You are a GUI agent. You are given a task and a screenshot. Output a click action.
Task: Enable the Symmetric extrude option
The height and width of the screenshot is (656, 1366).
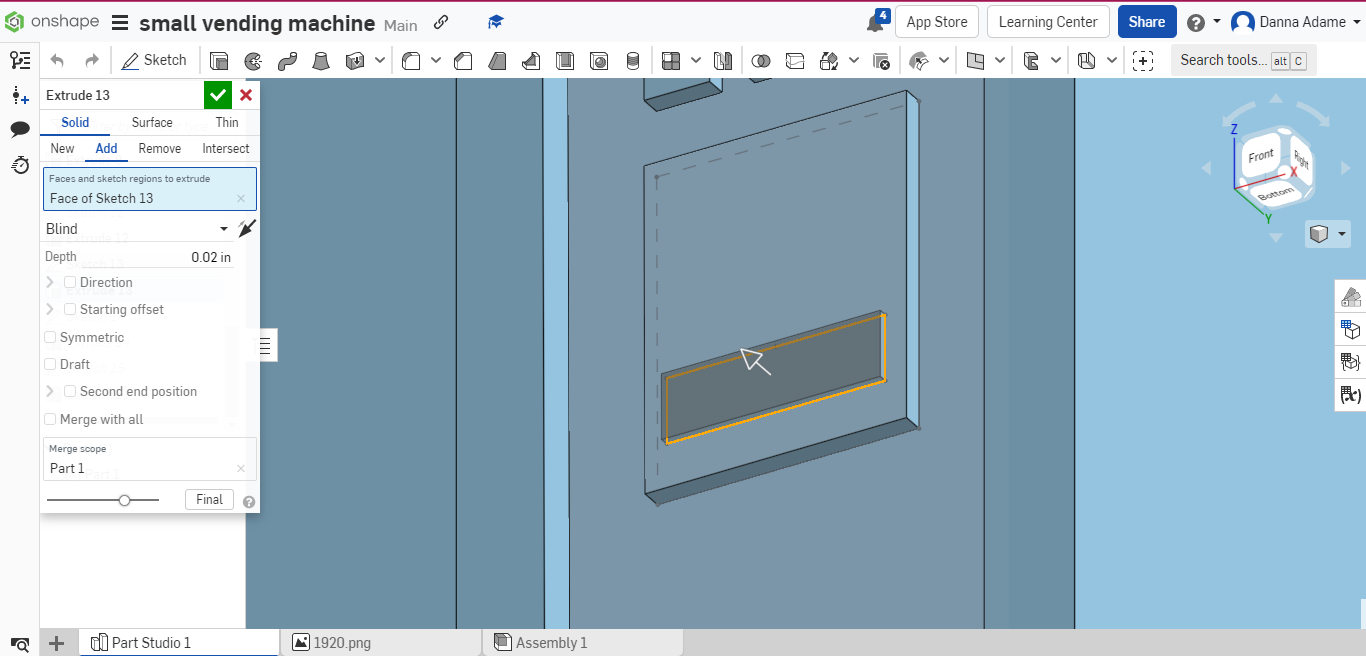(50, 337)
